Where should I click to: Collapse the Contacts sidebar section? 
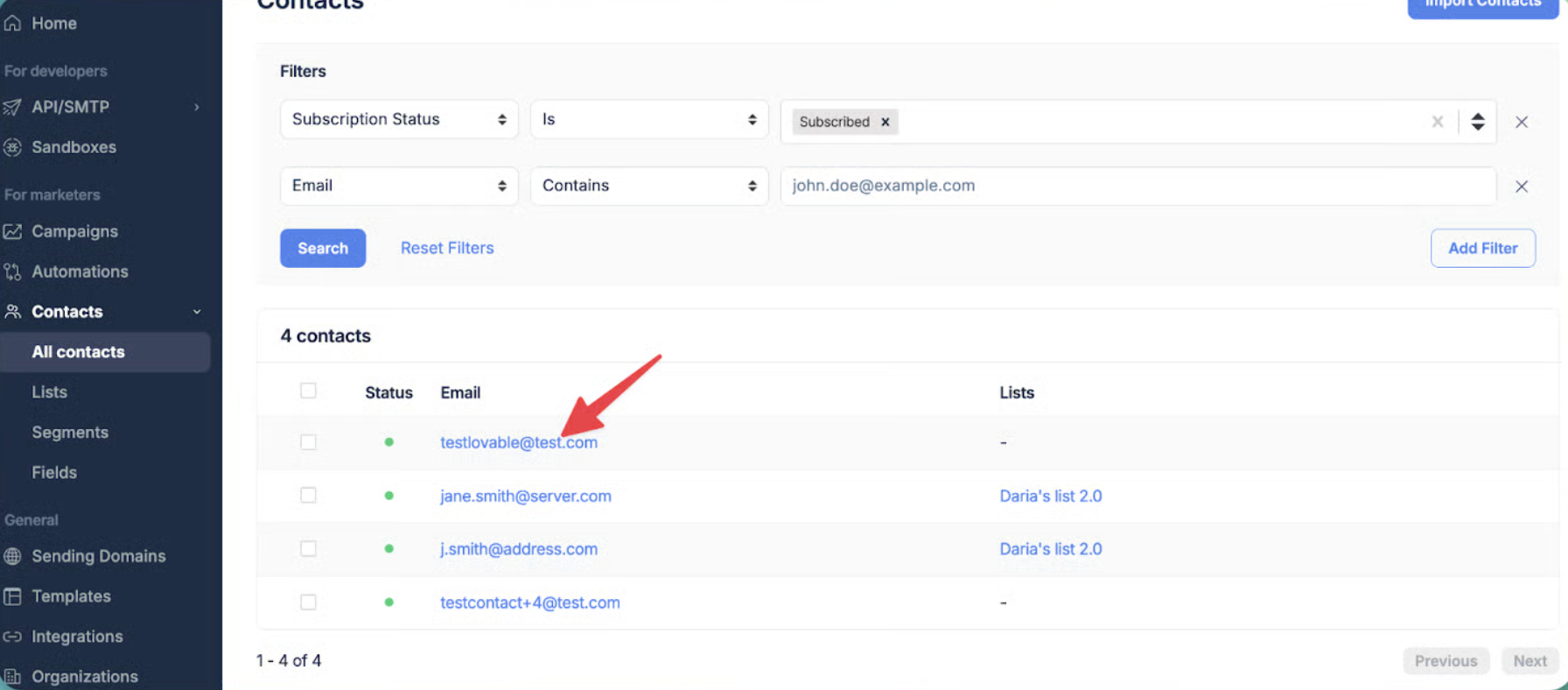click(197, 312)
